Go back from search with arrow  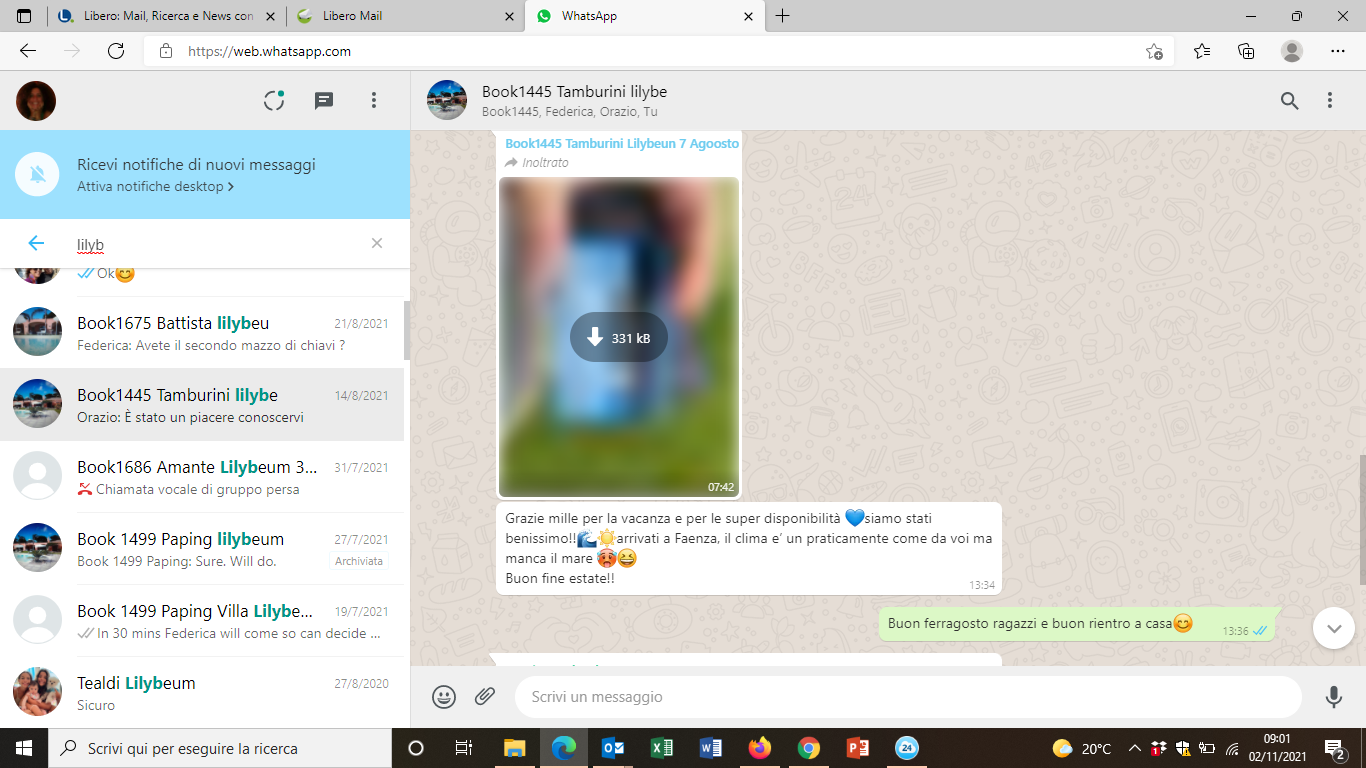36,243
